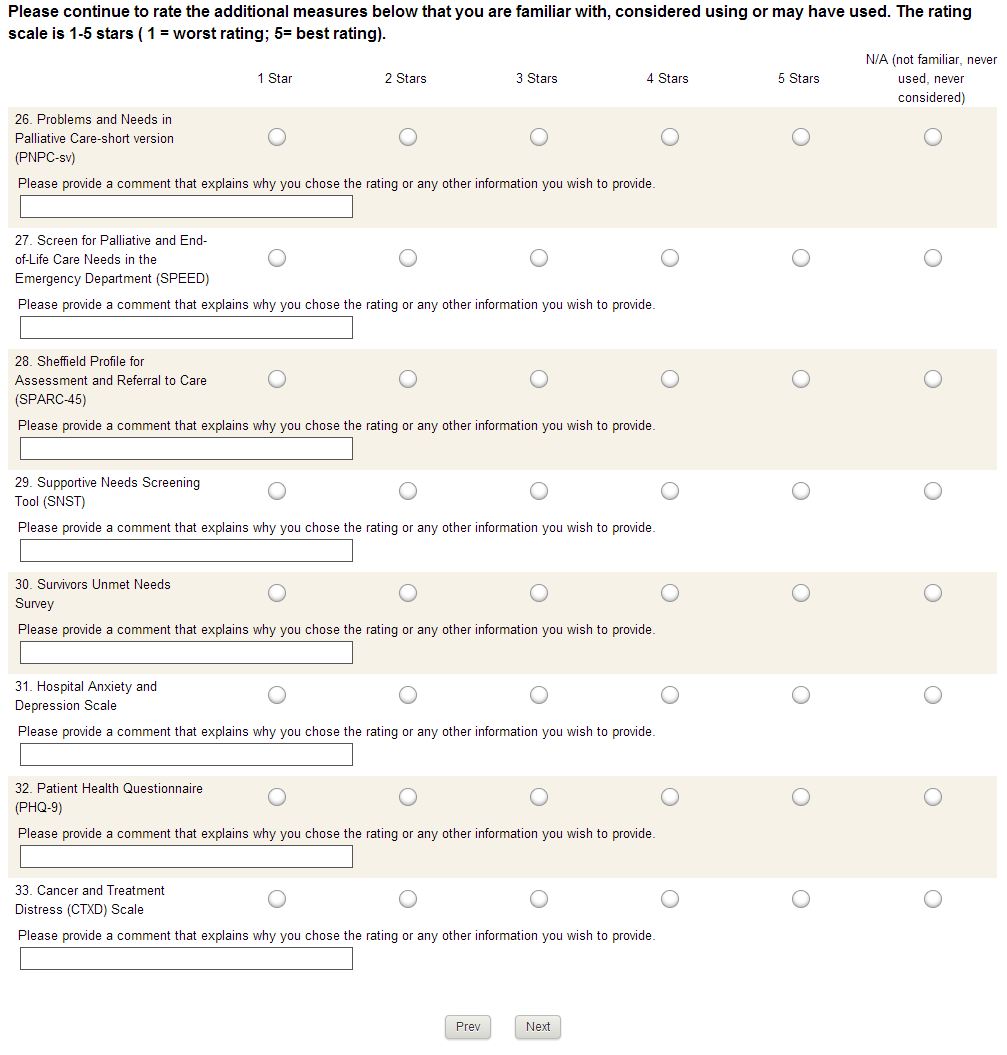Mark N/A for Supportive Needs Screening Tool
Viewport: 1007px width, 1055px height.
[933, 491]
